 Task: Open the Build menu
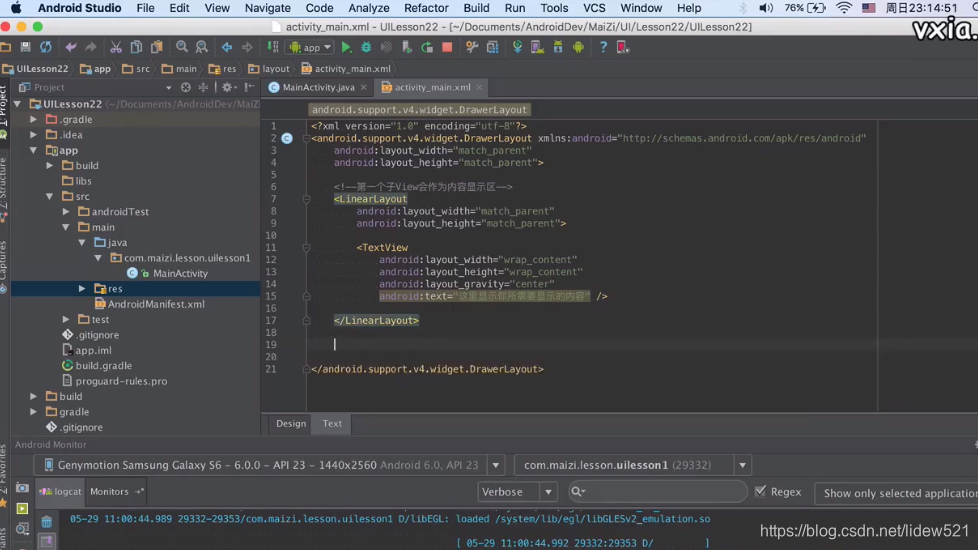[477, 8]
